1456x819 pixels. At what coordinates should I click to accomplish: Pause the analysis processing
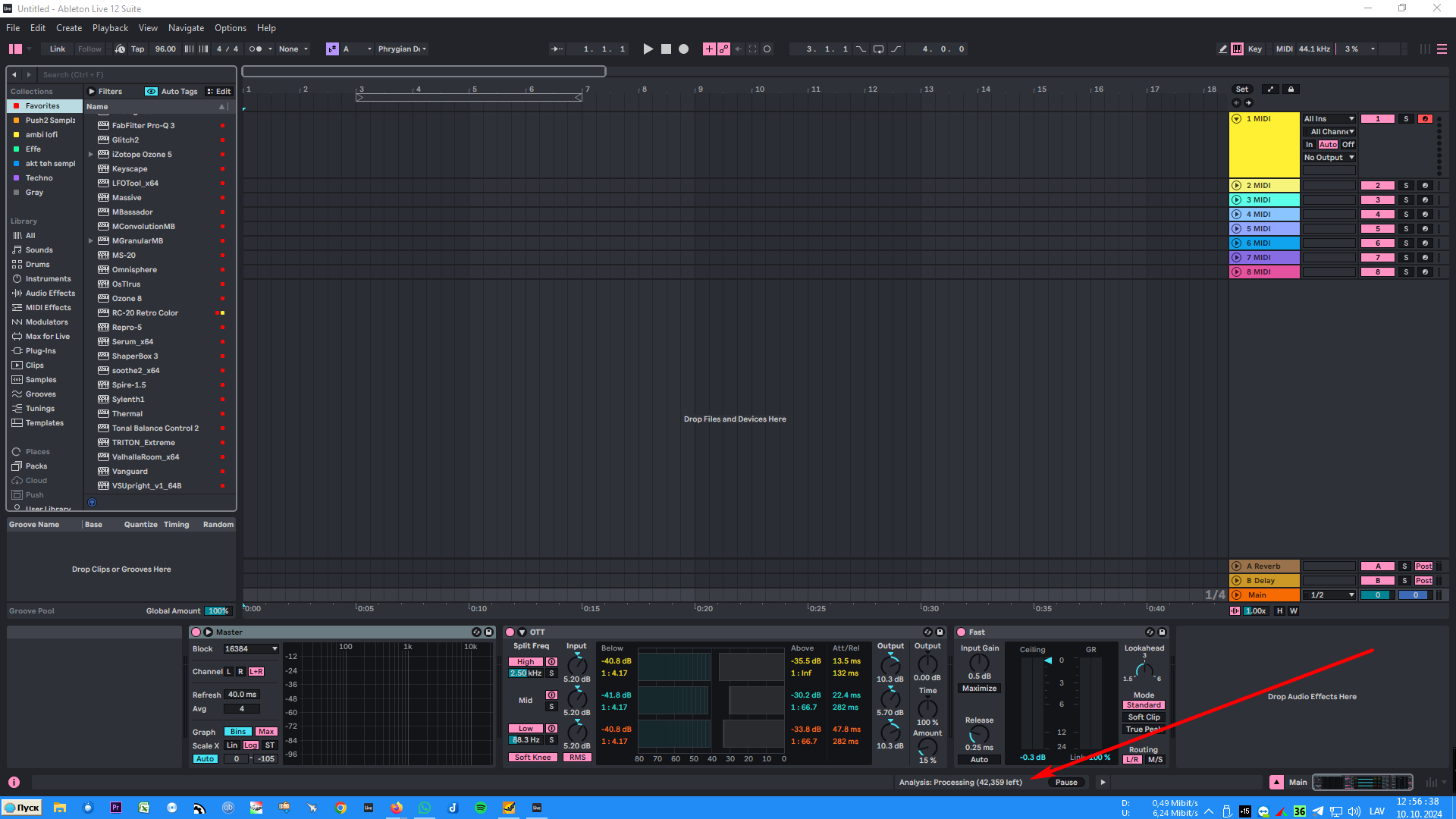click(1066, 783)
